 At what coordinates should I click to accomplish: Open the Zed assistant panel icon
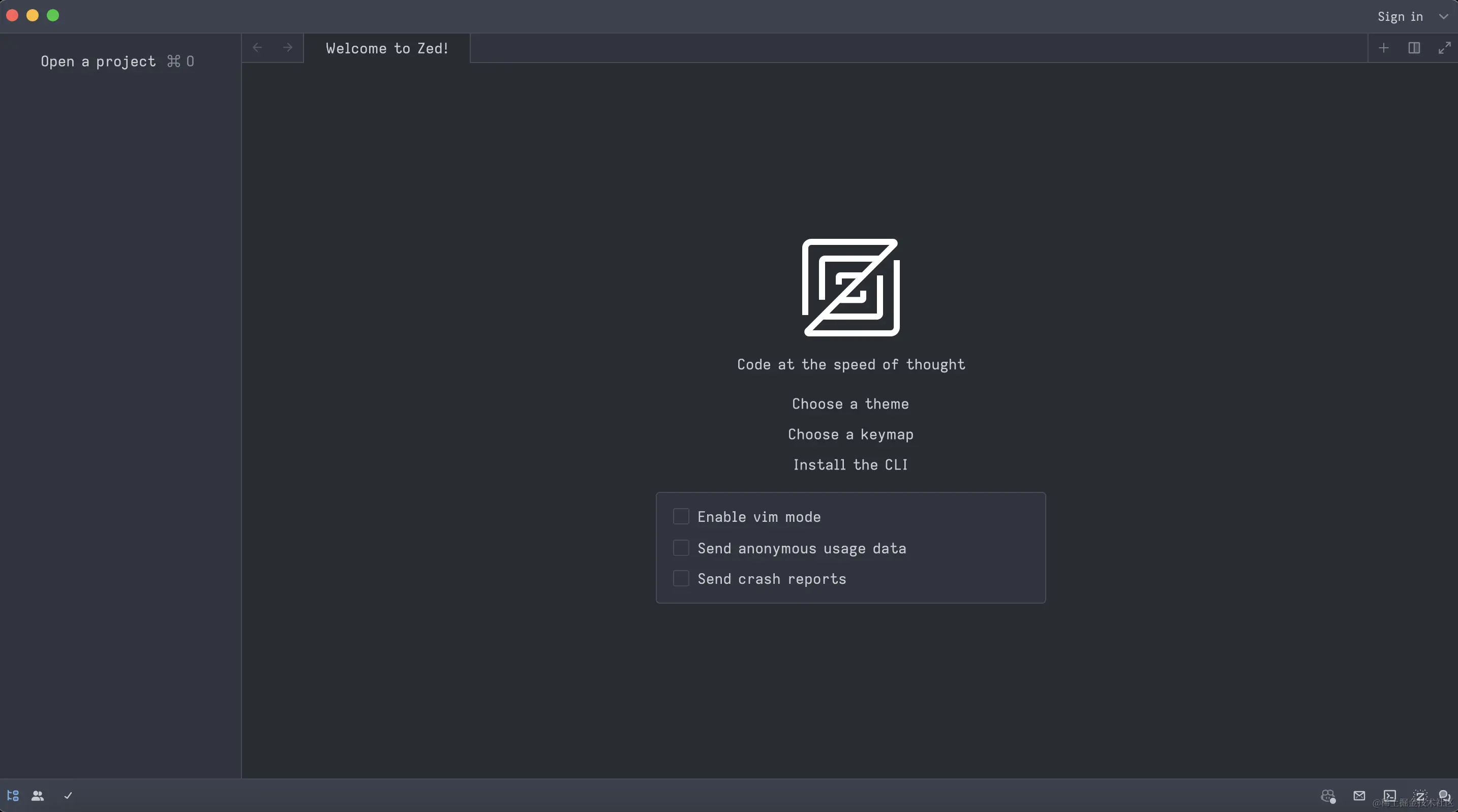point(1420,796)
